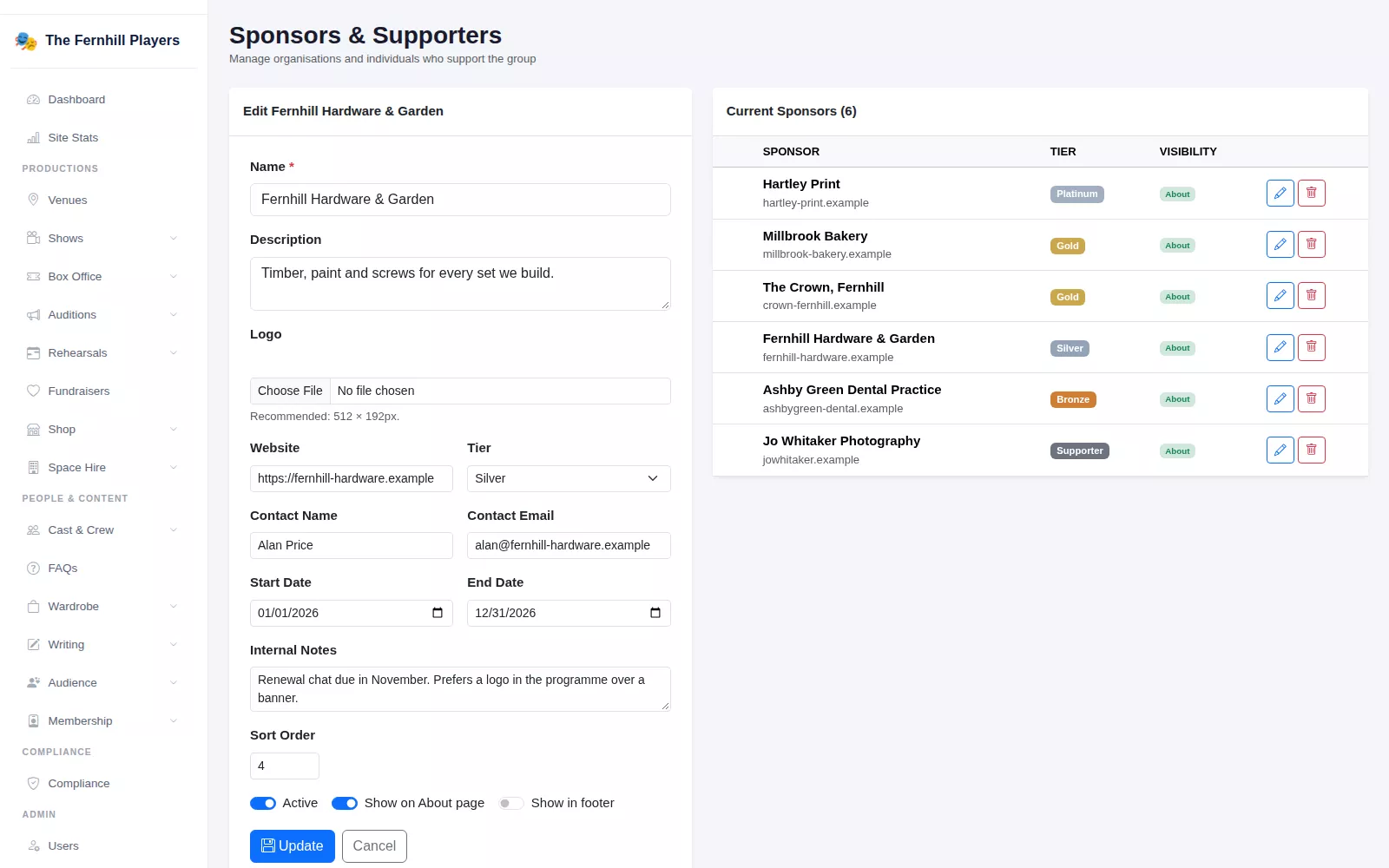The image size is (1389, 868).
Task: Edit the Millbrook Bakery sponsor
Action: (1280, 245)
